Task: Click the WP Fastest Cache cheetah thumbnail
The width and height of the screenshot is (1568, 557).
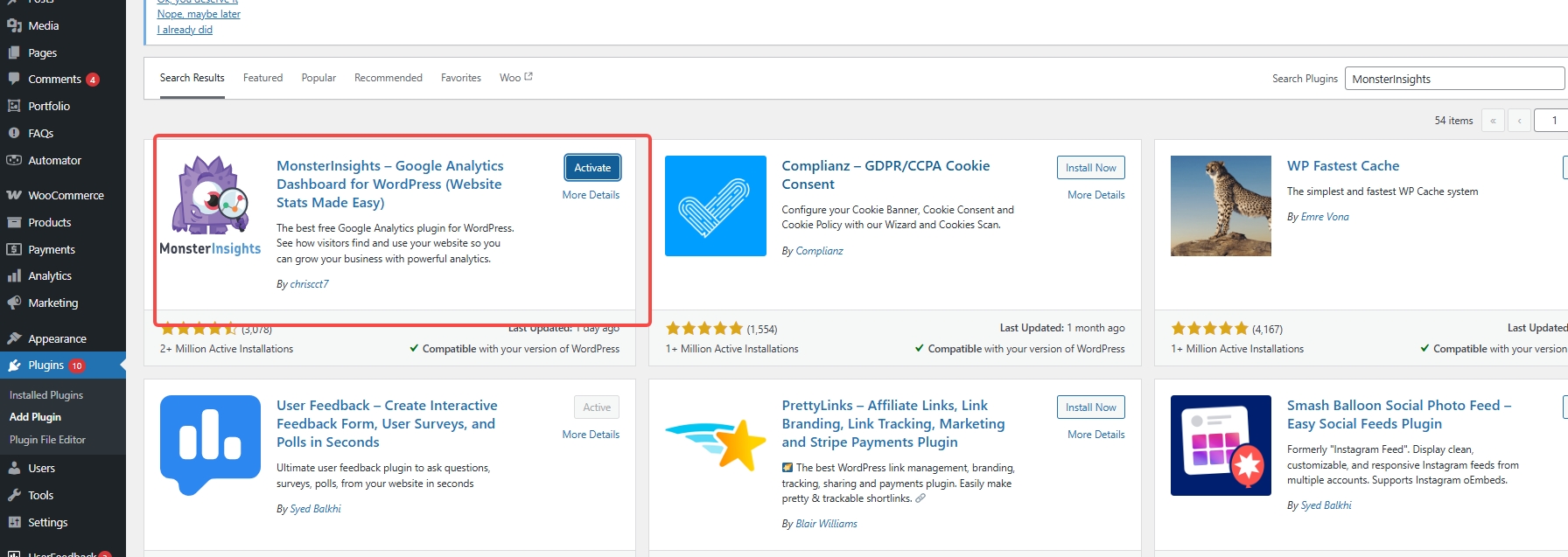Action: click(1221, 205)
